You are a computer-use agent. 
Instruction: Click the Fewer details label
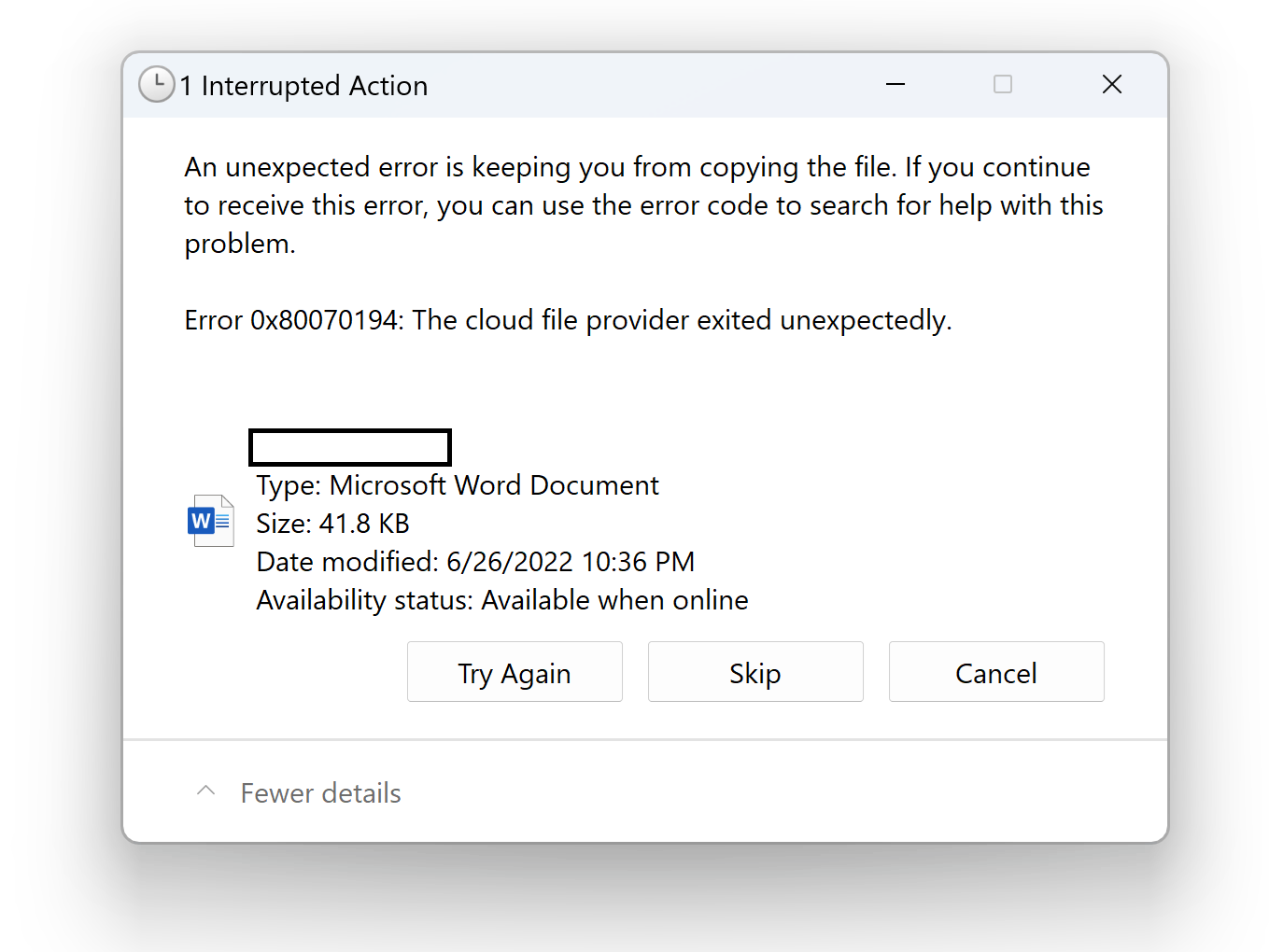point(320,793)
